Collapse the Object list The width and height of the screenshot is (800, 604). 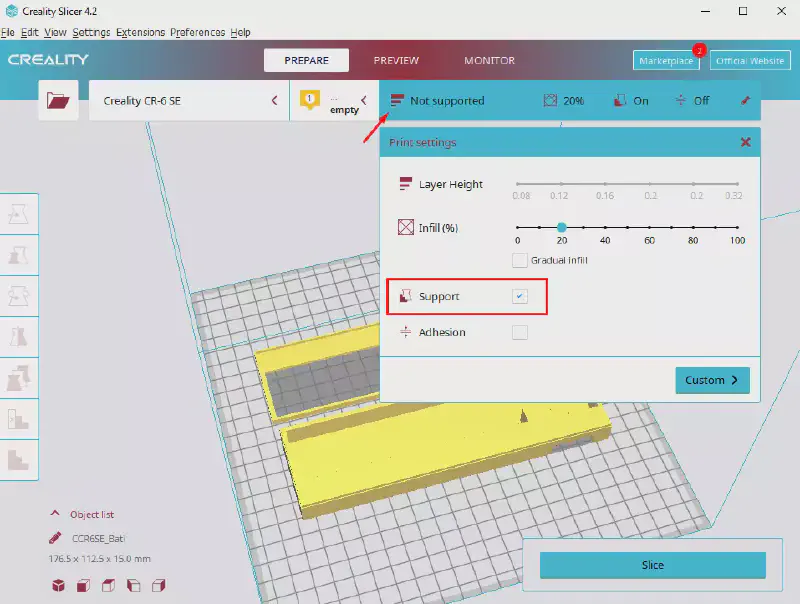tap(56, 514)
